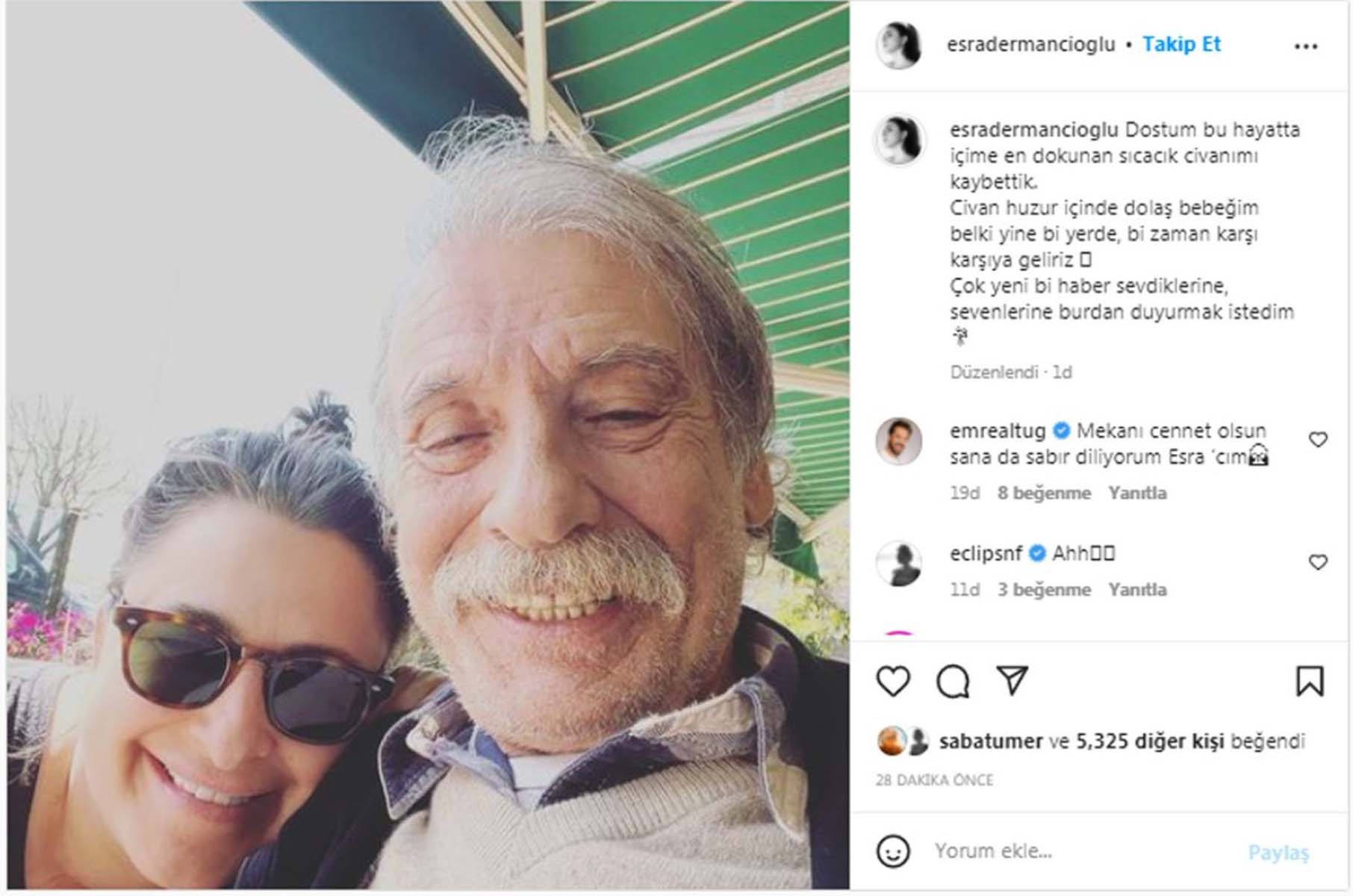The width and height of the screenshot is (1353, 896).
Task: Open emoji picker in comment box
Action: click(897, 850)
